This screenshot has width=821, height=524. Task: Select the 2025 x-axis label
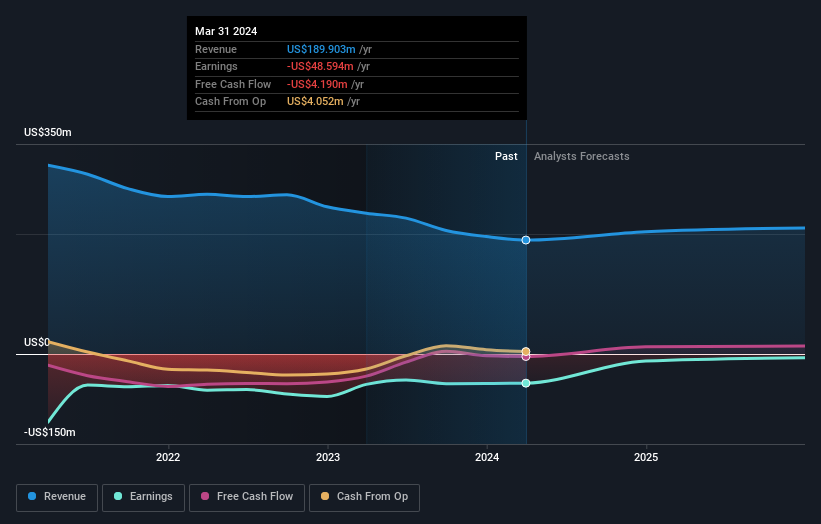pos(646,457)
